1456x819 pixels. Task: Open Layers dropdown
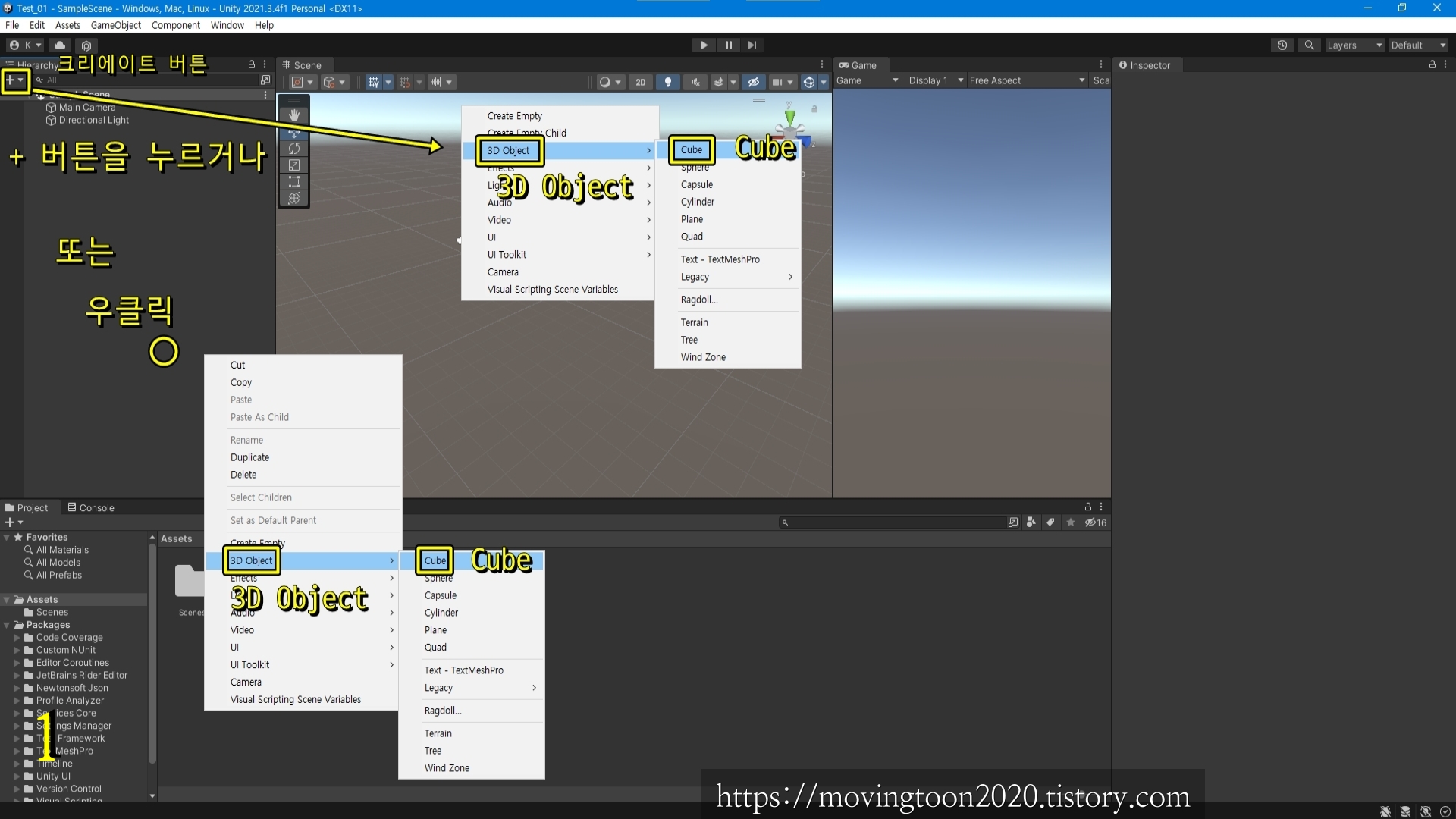click(x=1355, y=45)
